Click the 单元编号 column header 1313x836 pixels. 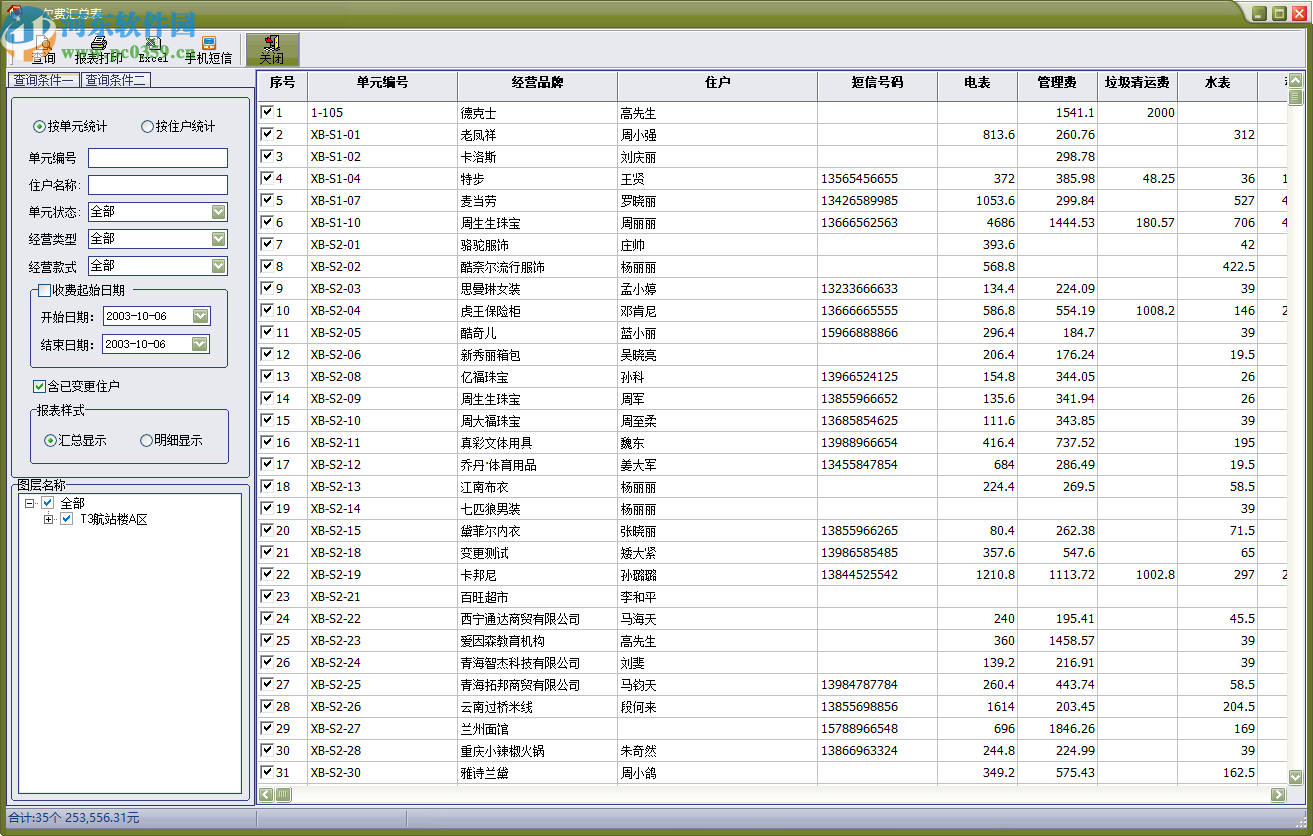click(383, 85)
